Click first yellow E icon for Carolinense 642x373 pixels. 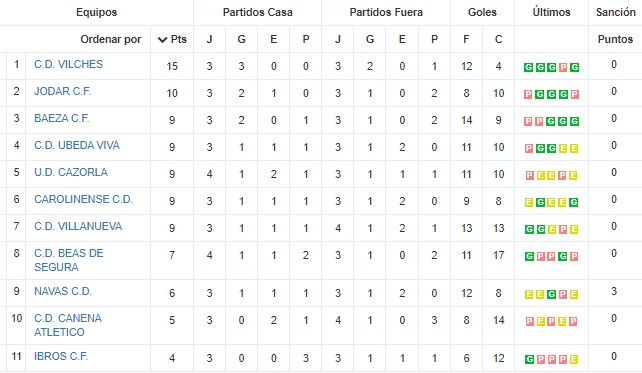[529, 202]
